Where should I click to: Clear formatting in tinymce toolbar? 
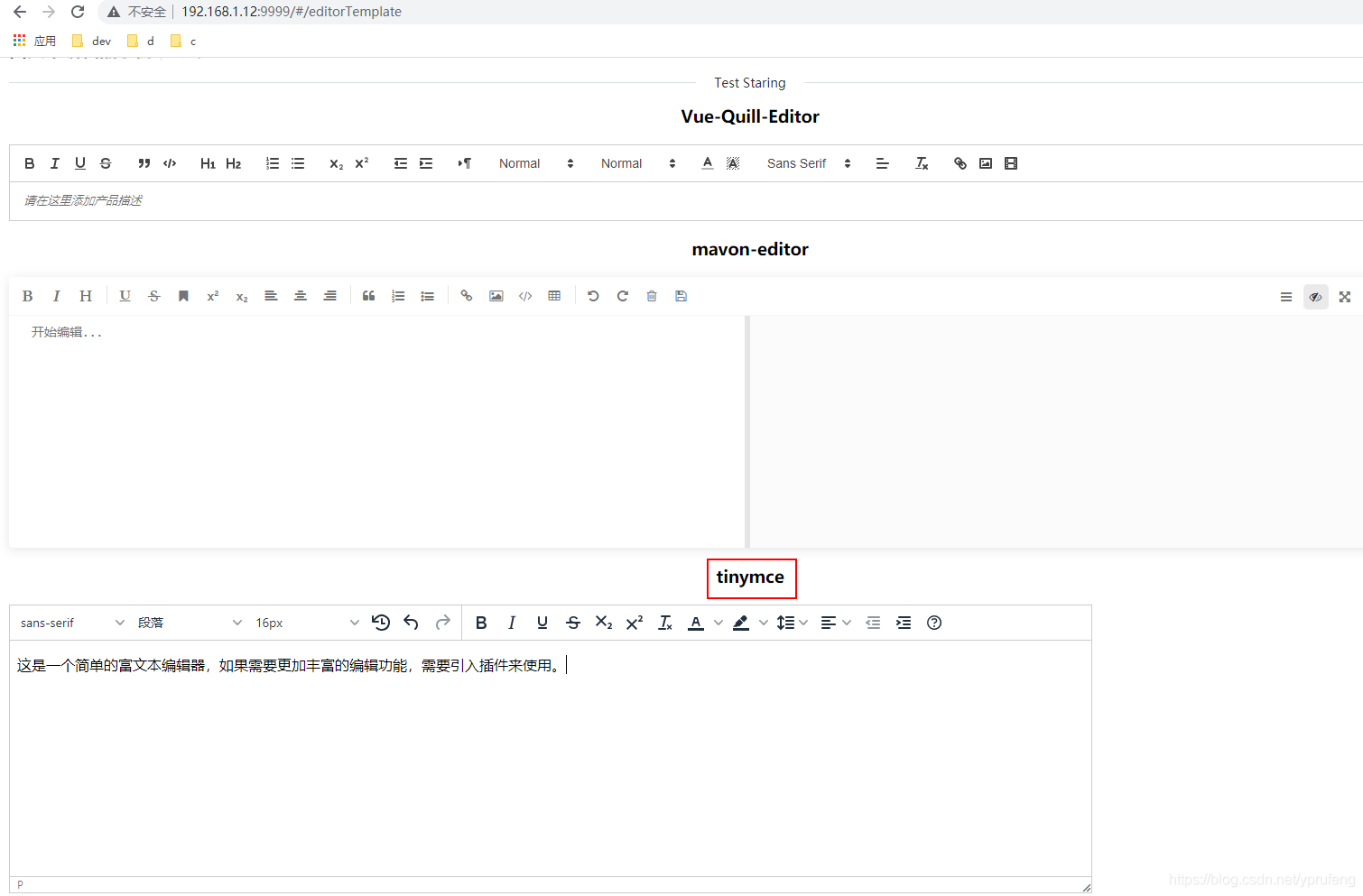pos(665,623)
